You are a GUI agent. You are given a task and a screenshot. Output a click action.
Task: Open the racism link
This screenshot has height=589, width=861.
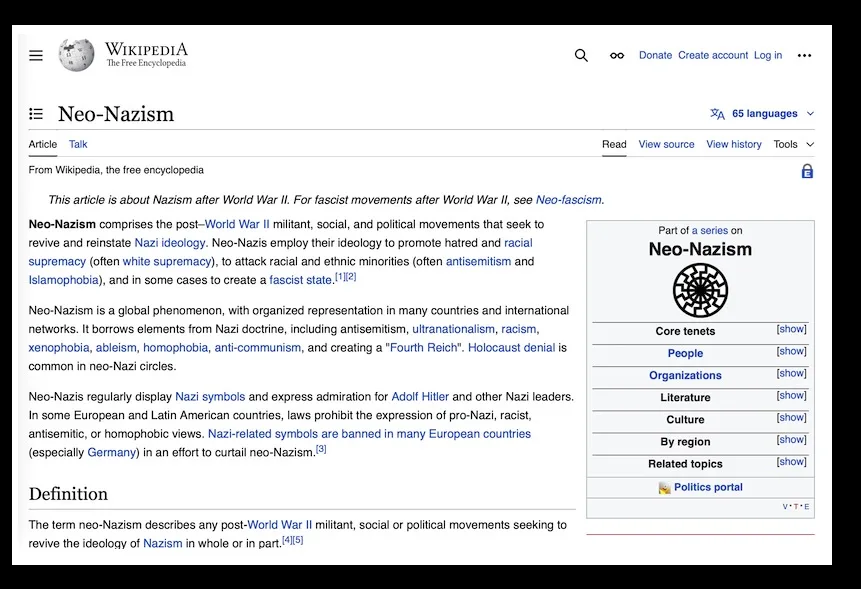(x=518, y=329)
